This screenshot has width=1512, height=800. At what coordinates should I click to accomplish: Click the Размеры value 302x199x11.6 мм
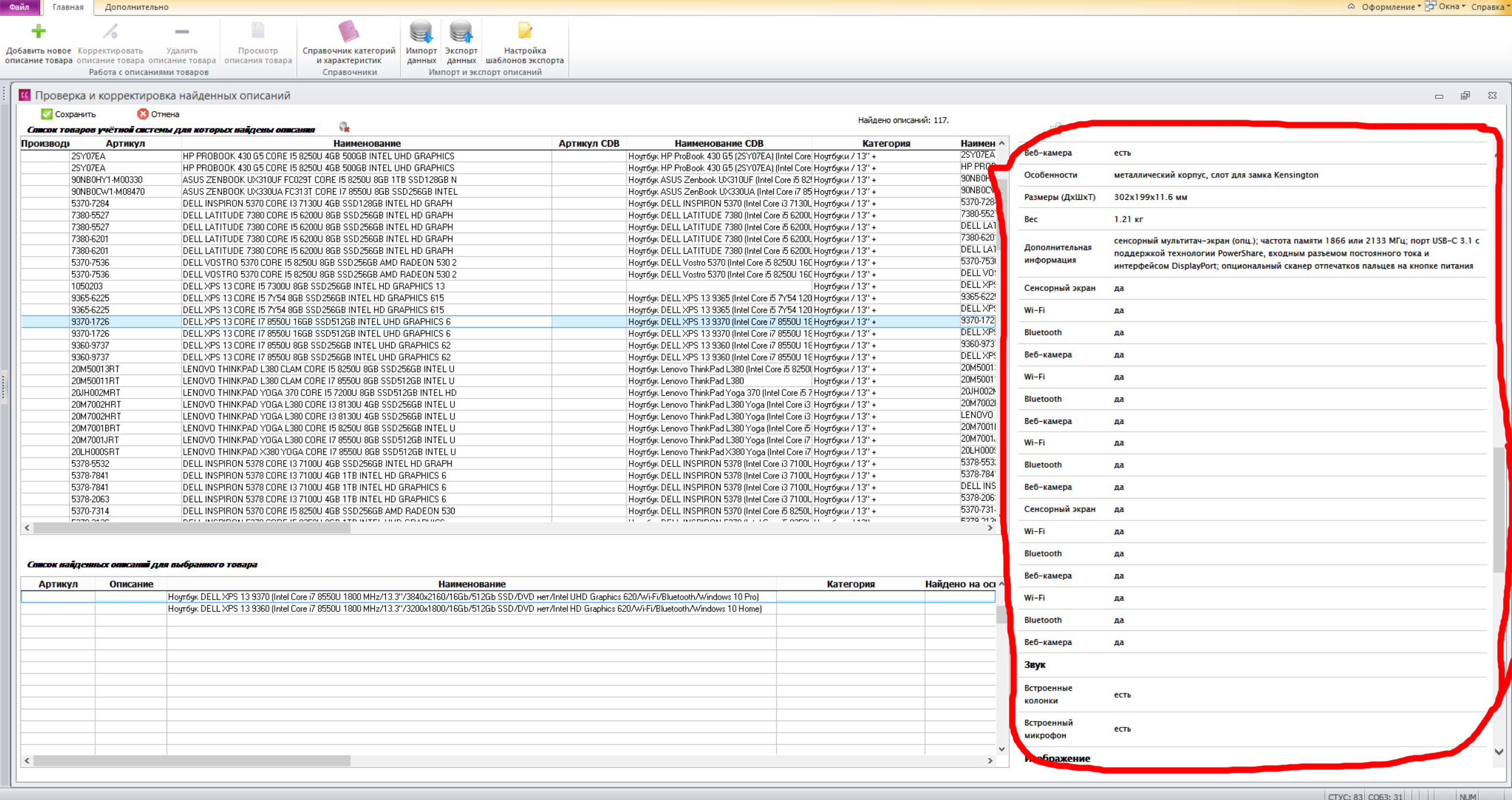click(x=1150, y=197)
